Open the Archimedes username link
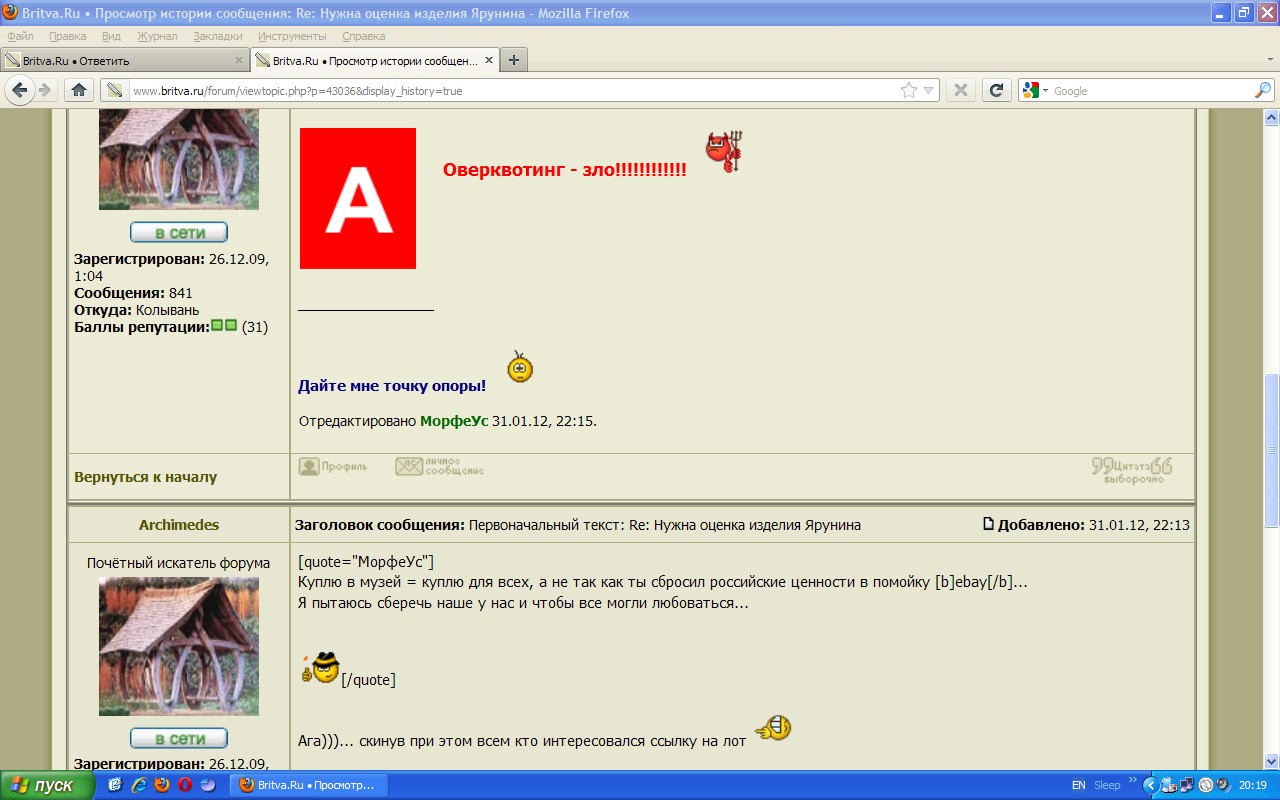 pyautogui.click(x=178, y=525)
